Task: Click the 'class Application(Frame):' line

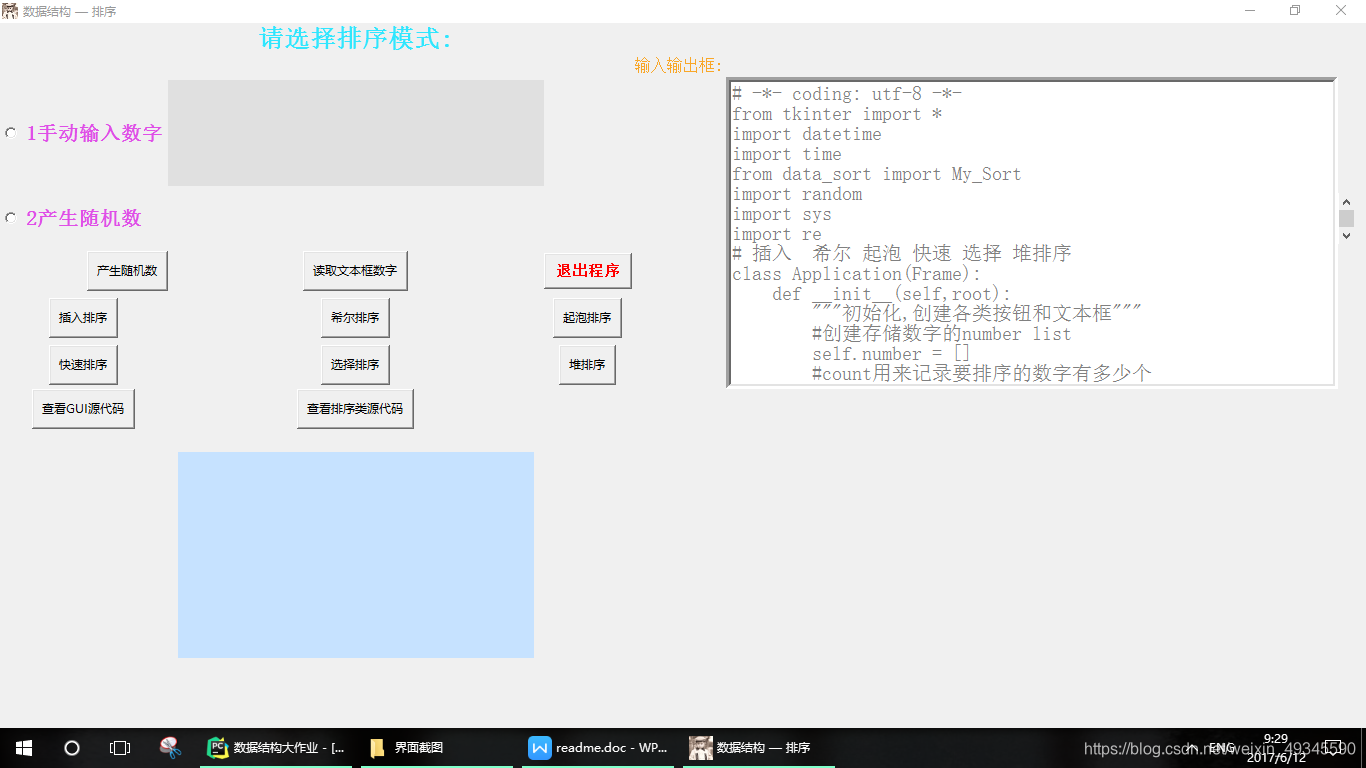Action: coord(857,274)
